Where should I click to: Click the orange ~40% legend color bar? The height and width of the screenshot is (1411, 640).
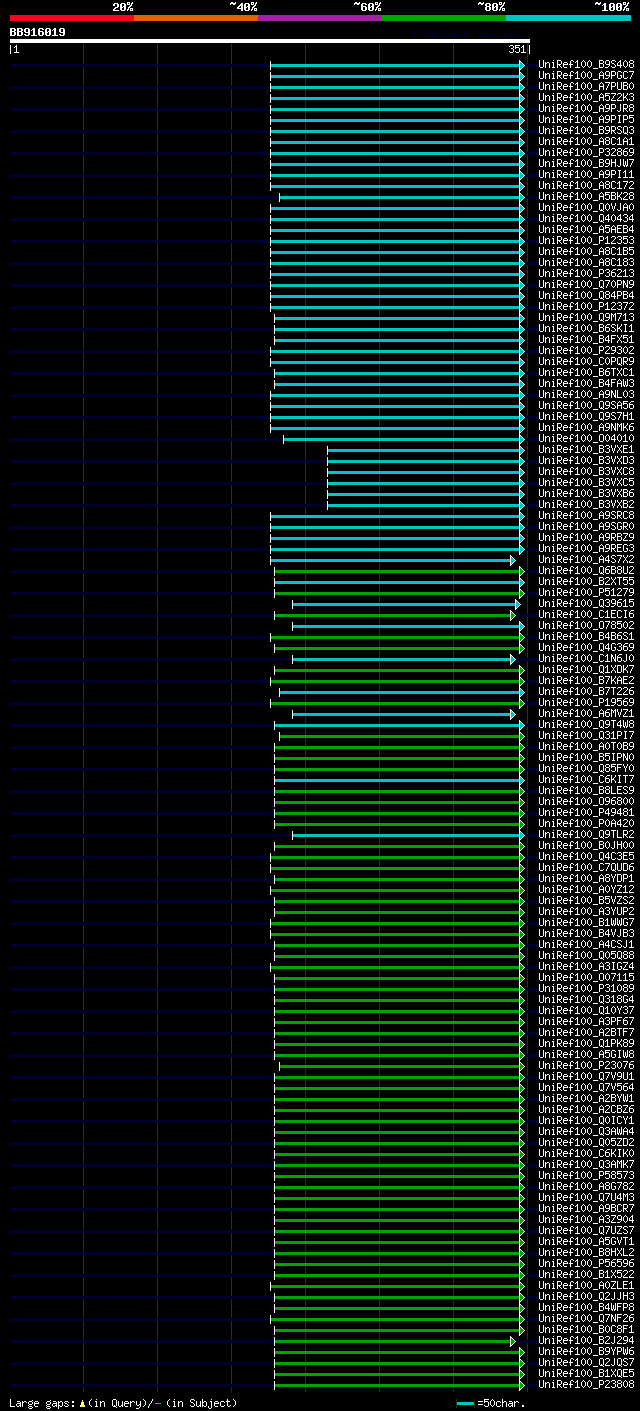pyautogui.click(x=196, y=18)
